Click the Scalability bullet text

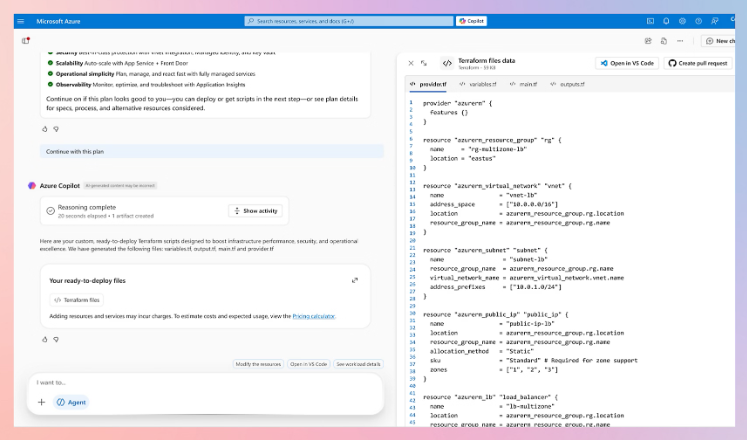[122, 63]
